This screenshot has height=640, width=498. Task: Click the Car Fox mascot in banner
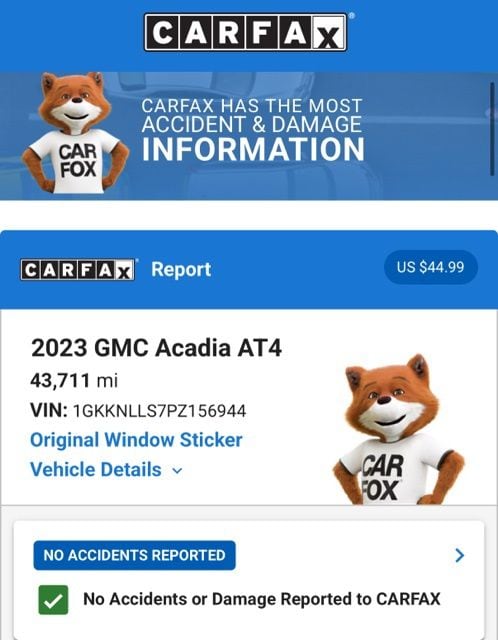tap(76, 133)
